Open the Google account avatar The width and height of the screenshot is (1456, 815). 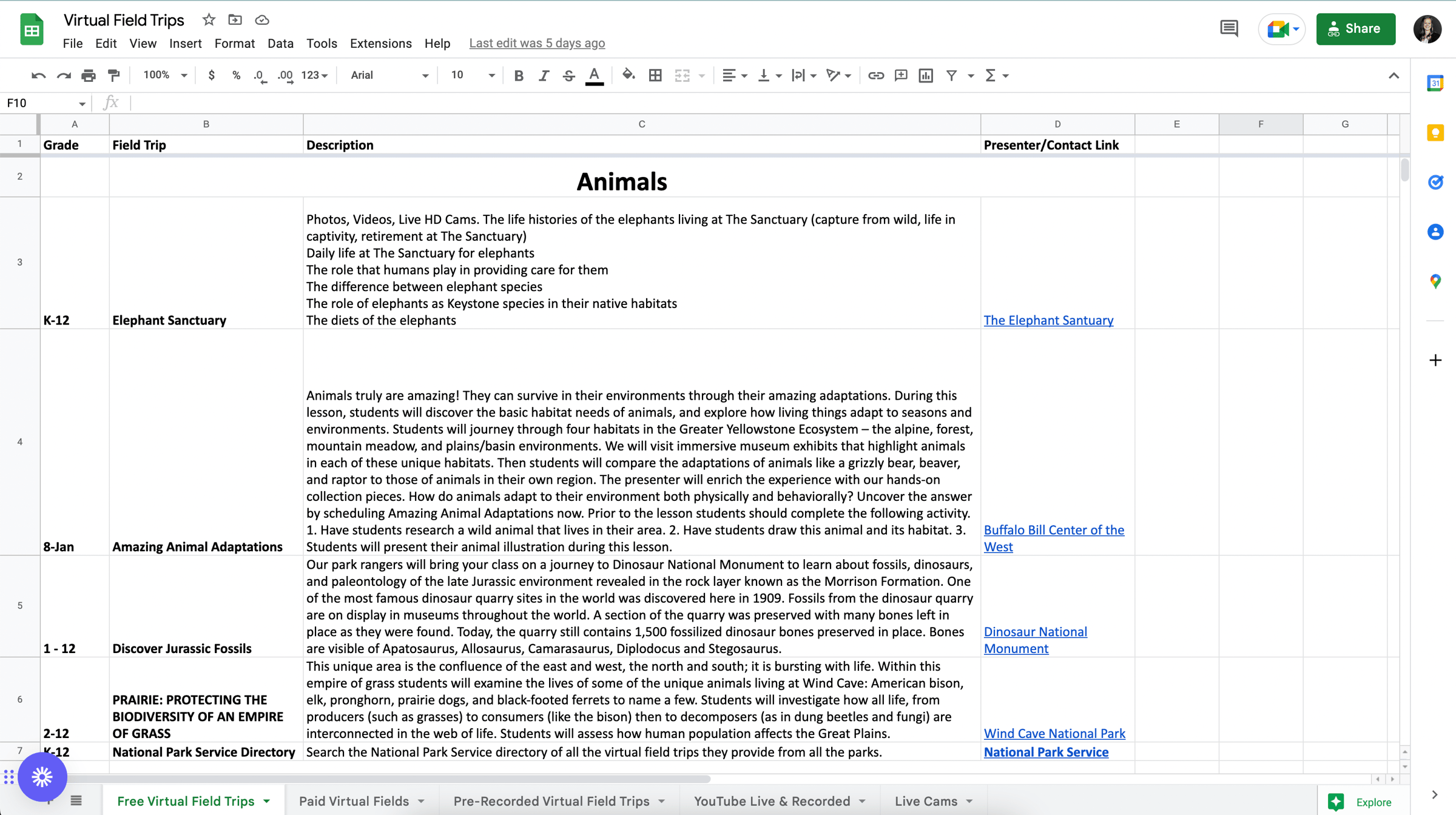1427,29
